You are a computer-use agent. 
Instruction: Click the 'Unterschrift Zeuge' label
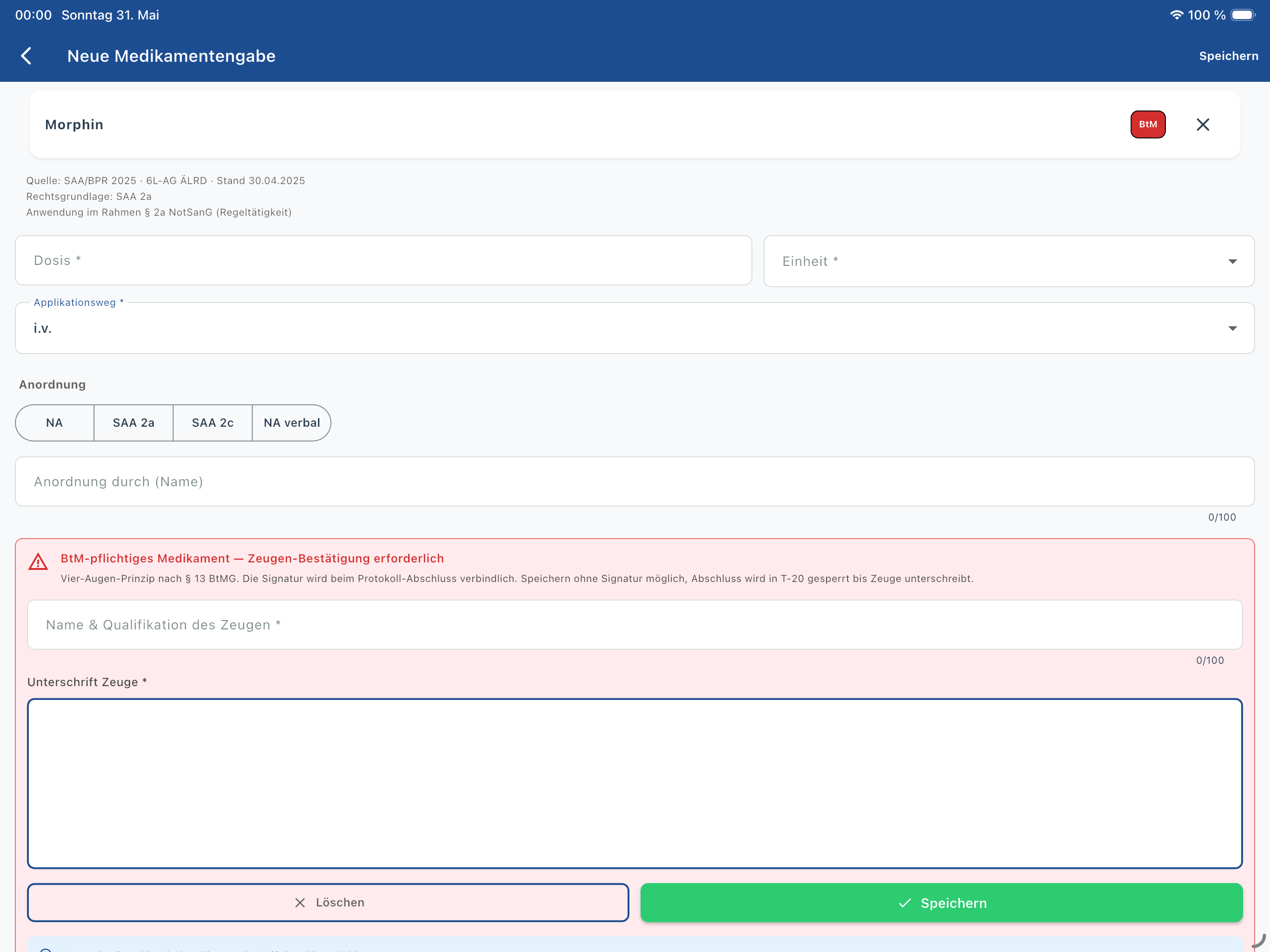click(87, 681)
